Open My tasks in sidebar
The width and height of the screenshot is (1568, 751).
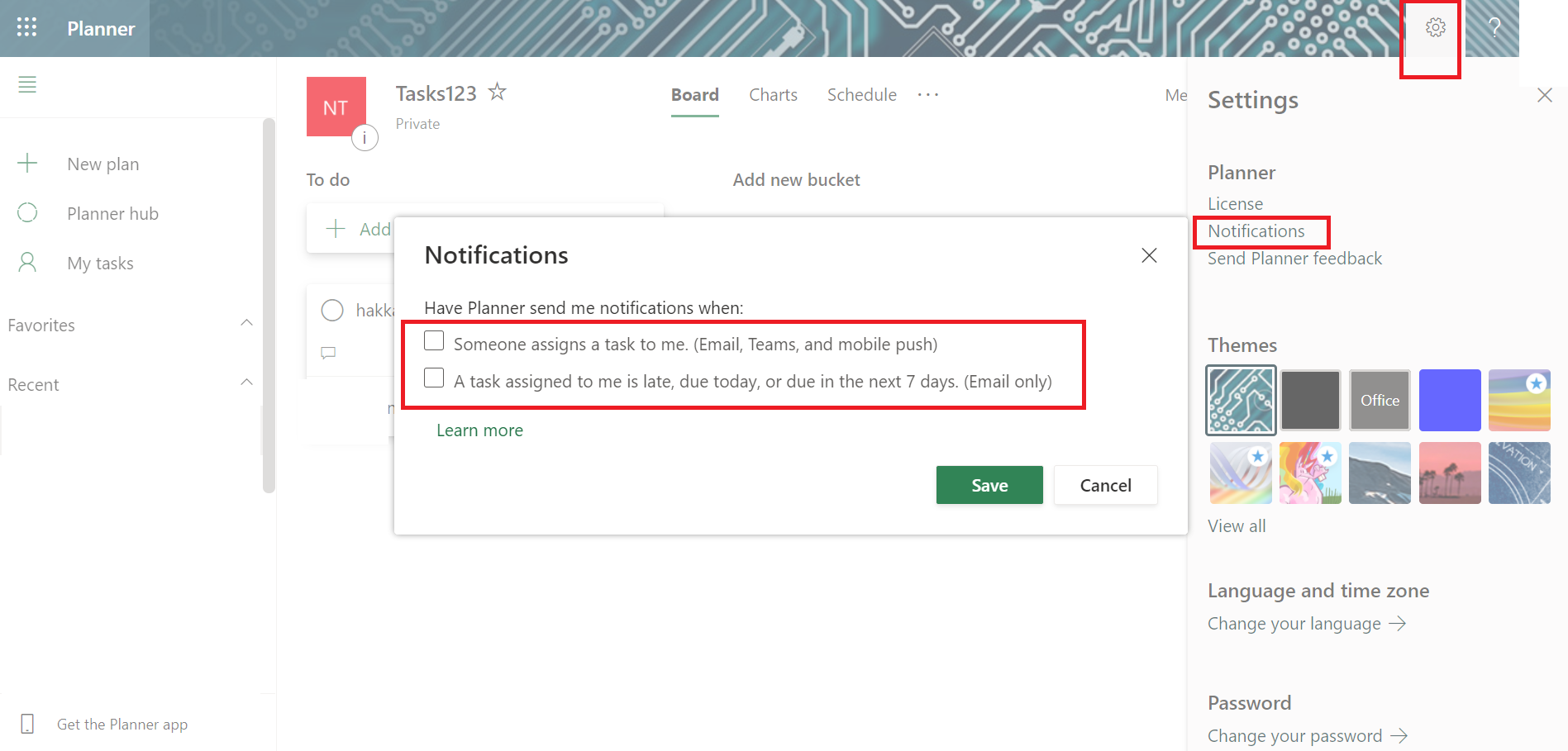[100, 263]
